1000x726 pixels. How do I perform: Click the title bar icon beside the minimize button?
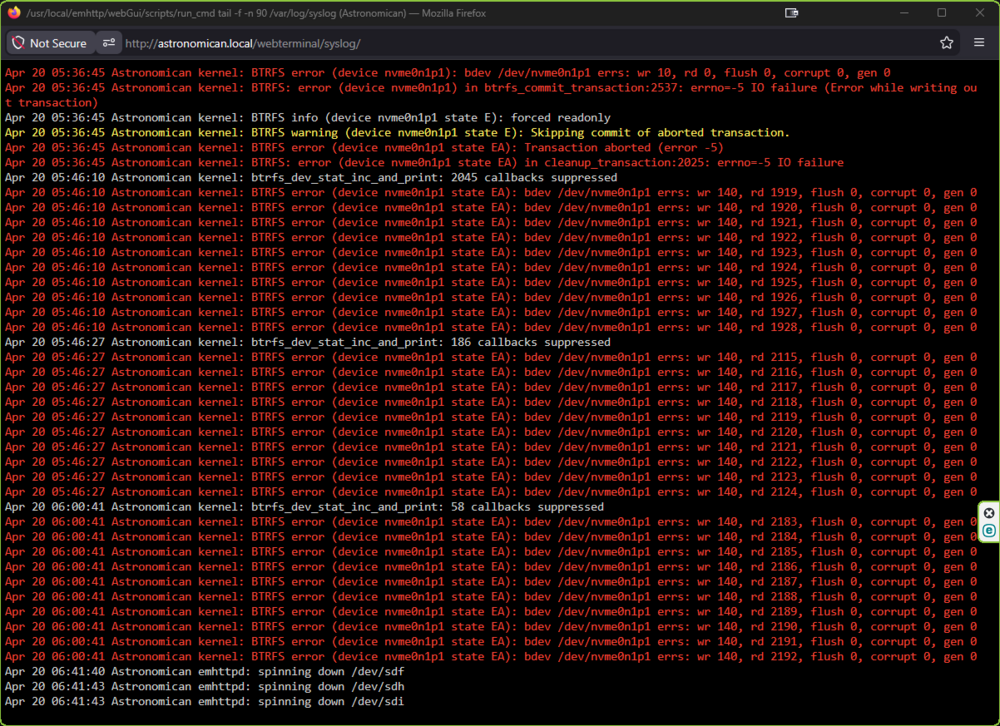[791, 13]
